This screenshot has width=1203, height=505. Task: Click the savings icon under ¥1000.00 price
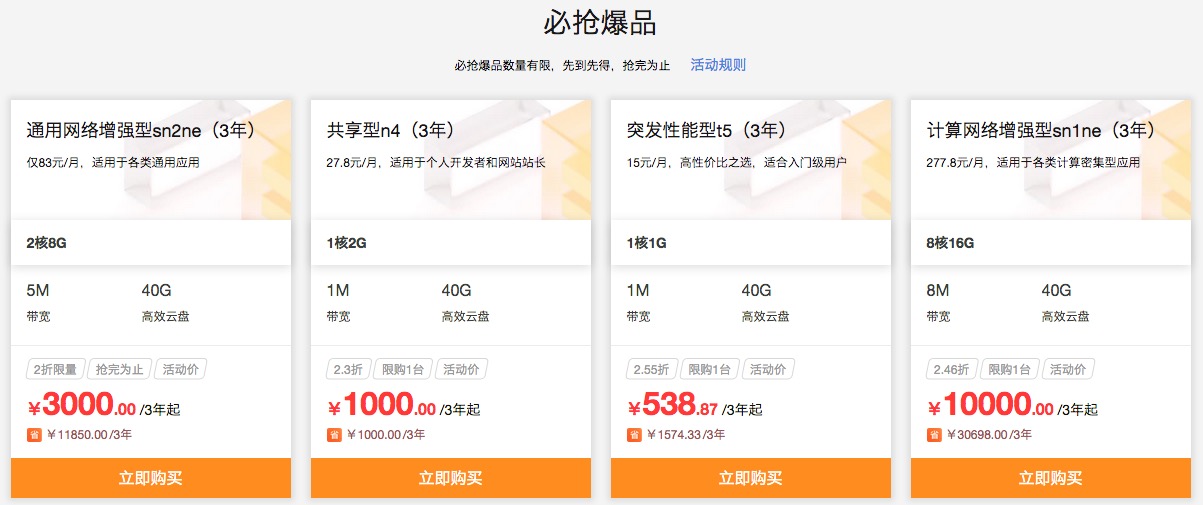coord(334,435)
